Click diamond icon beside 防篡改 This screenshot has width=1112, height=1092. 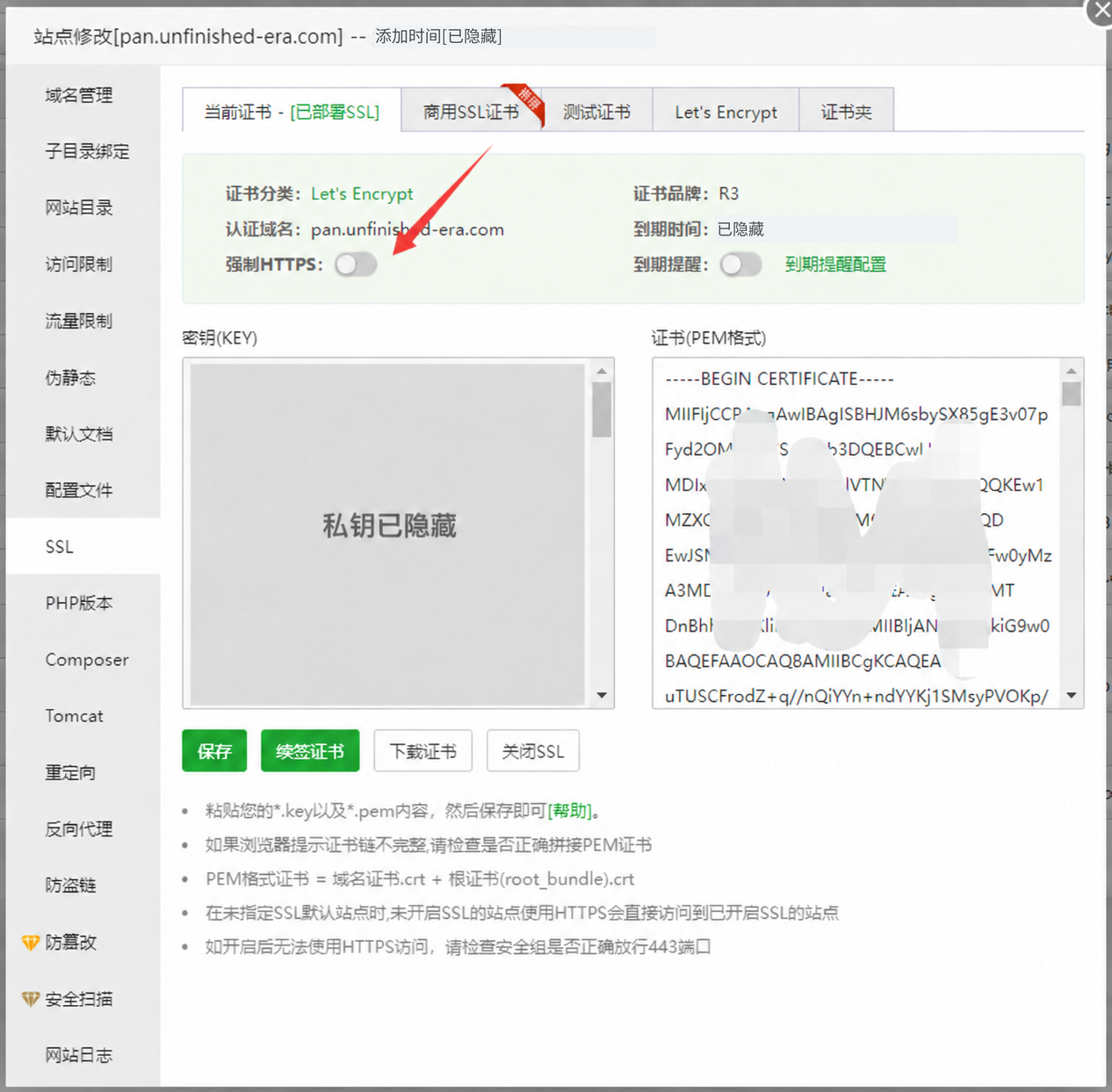click(x=31, y=943)
